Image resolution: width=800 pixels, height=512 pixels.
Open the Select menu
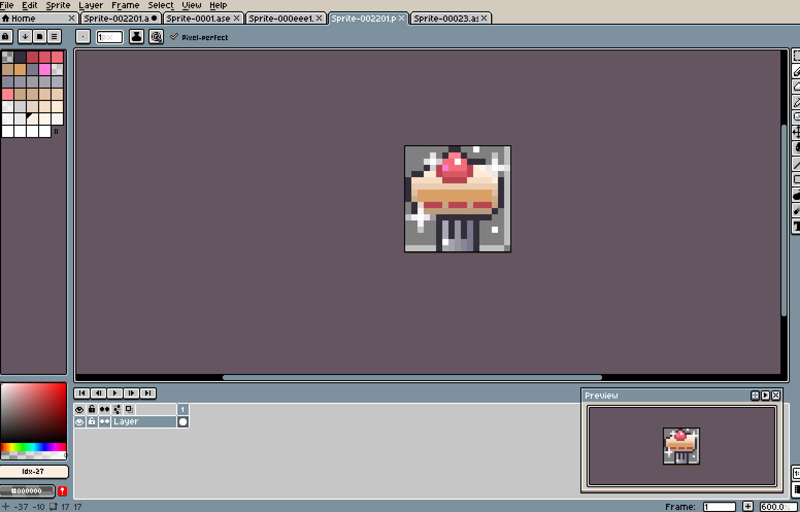161,5
